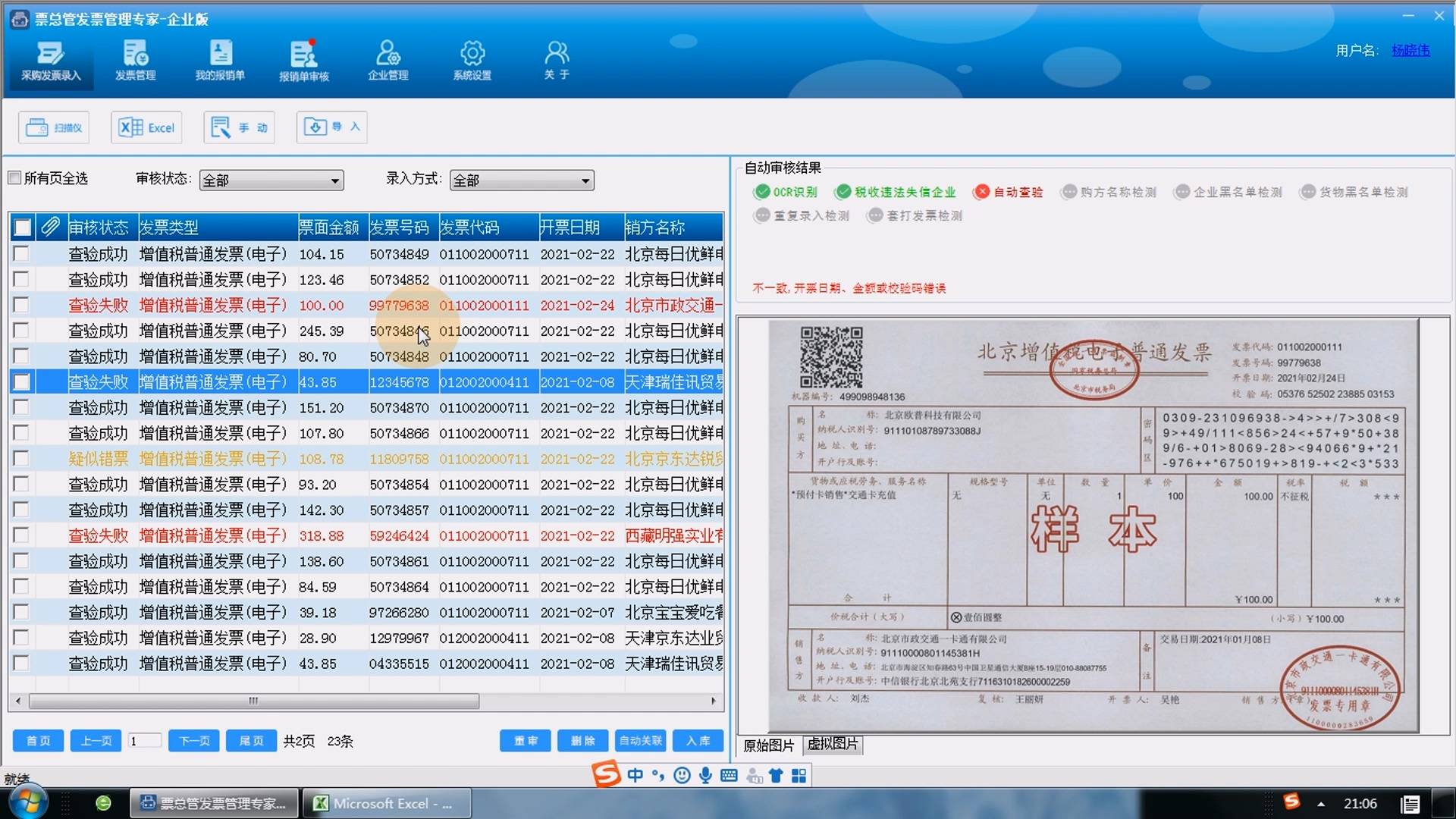Image resolution: width=1456 pixels, height=819 pixels.
Task: Toggle Sogou Chinese/English 中 mode
Action: (x=635, y=775)
